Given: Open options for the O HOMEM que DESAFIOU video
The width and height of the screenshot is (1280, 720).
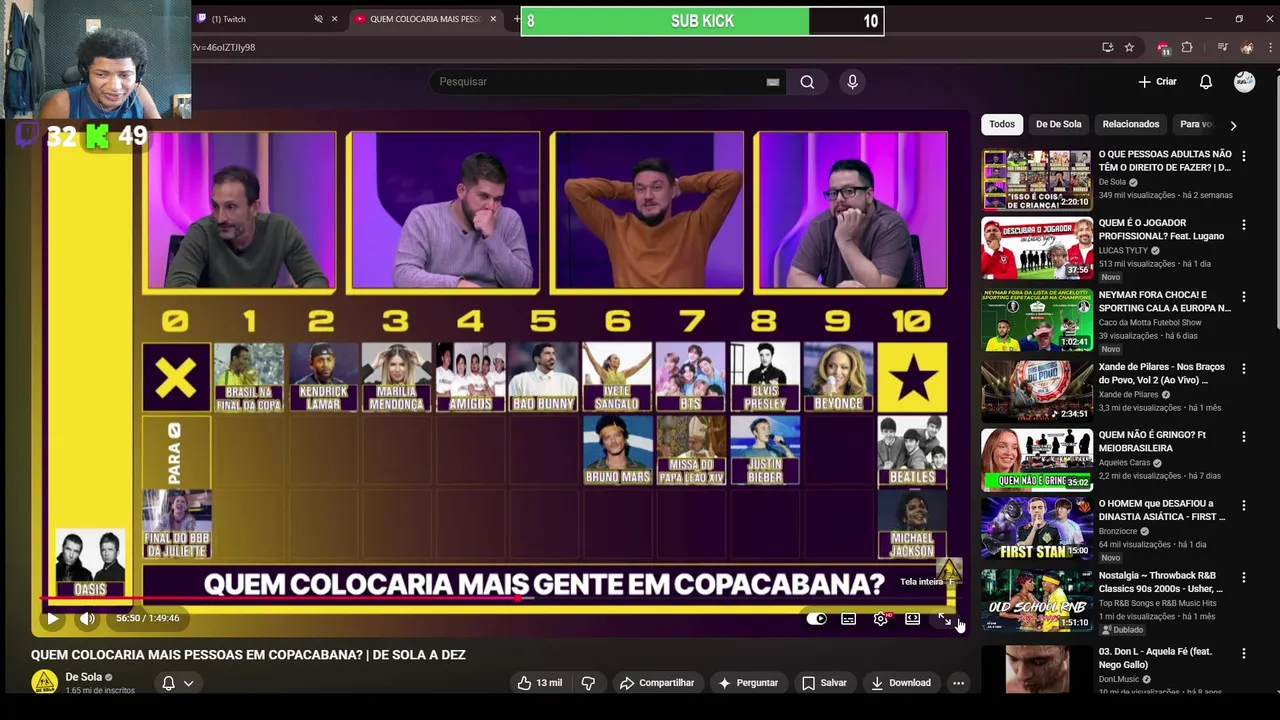Looking at the screenshot, I should [x=1244, y=506].
